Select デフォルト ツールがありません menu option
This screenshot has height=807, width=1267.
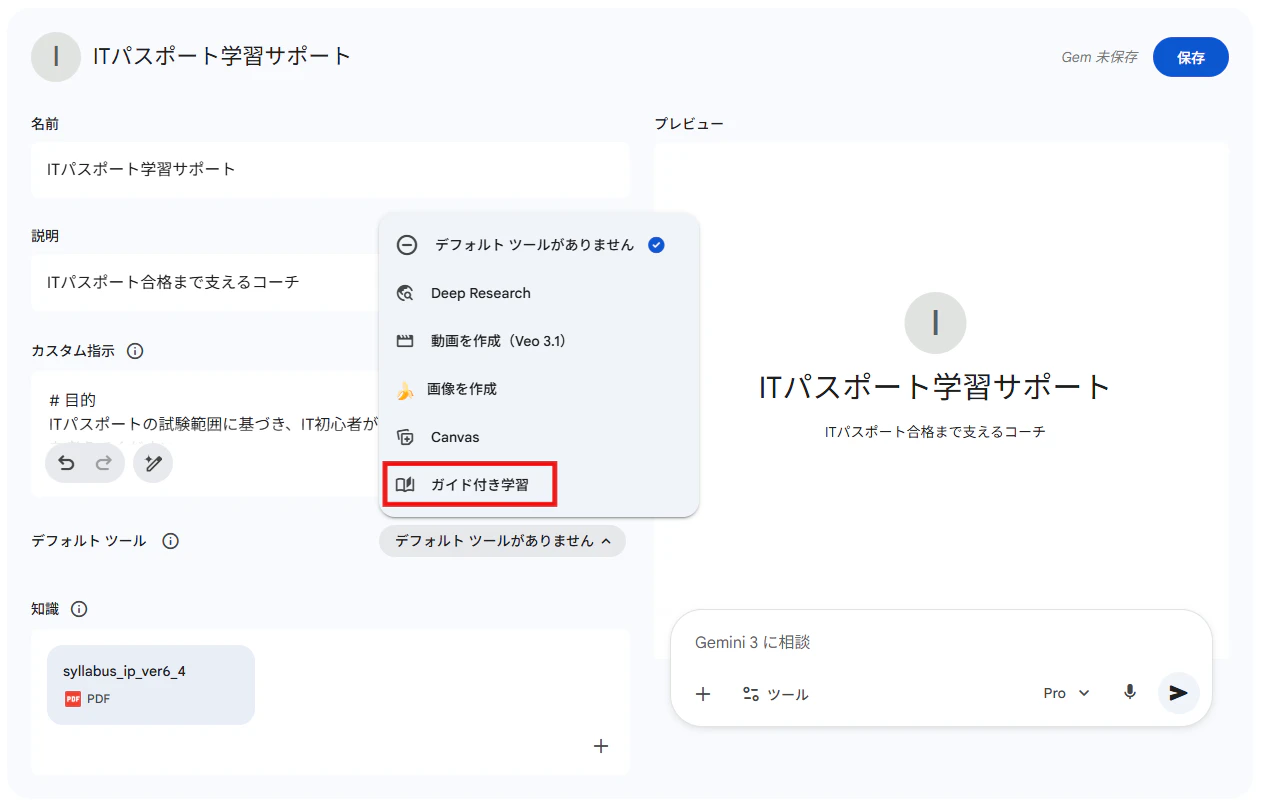[x=539, y=245]
